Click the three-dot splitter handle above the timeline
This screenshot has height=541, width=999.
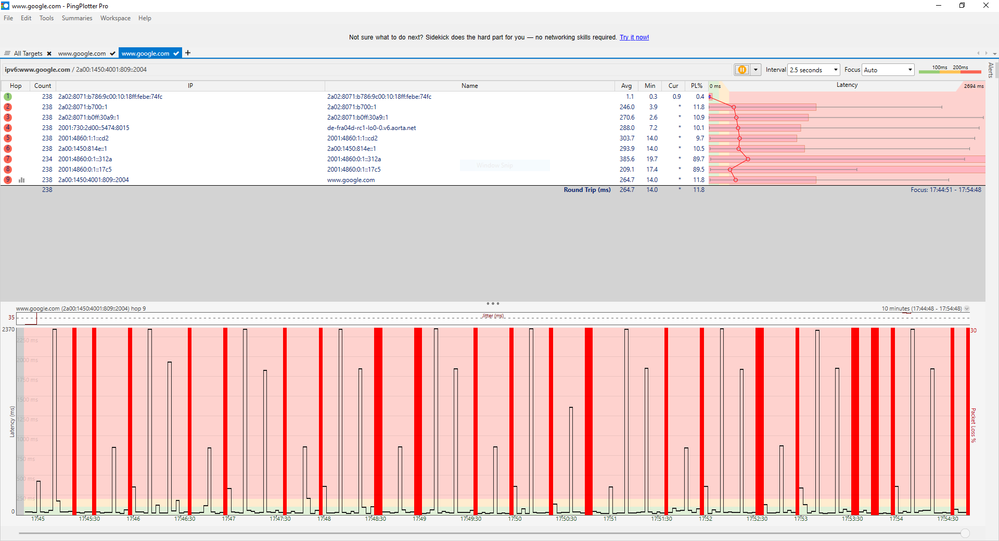click(492, 303)
